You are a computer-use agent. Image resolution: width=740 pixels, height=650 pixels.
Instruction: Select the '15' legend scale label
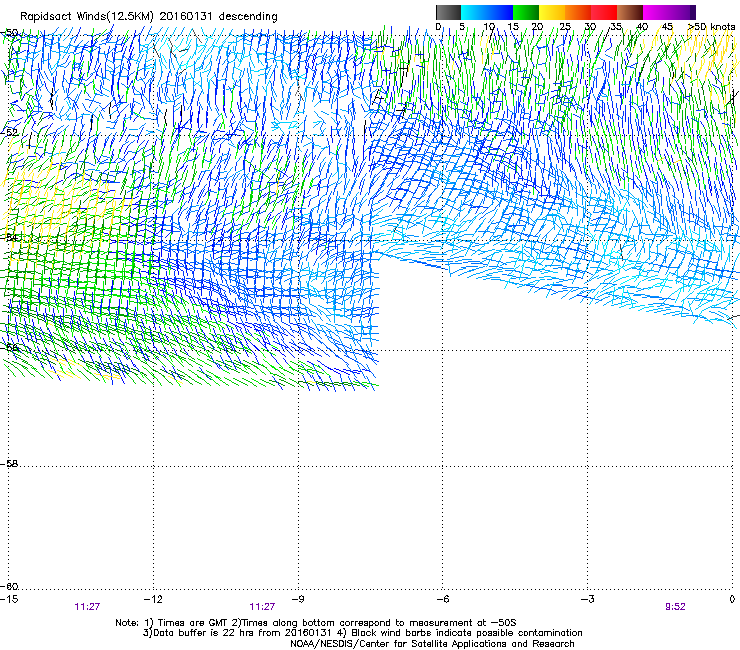(x=513, y=26)
